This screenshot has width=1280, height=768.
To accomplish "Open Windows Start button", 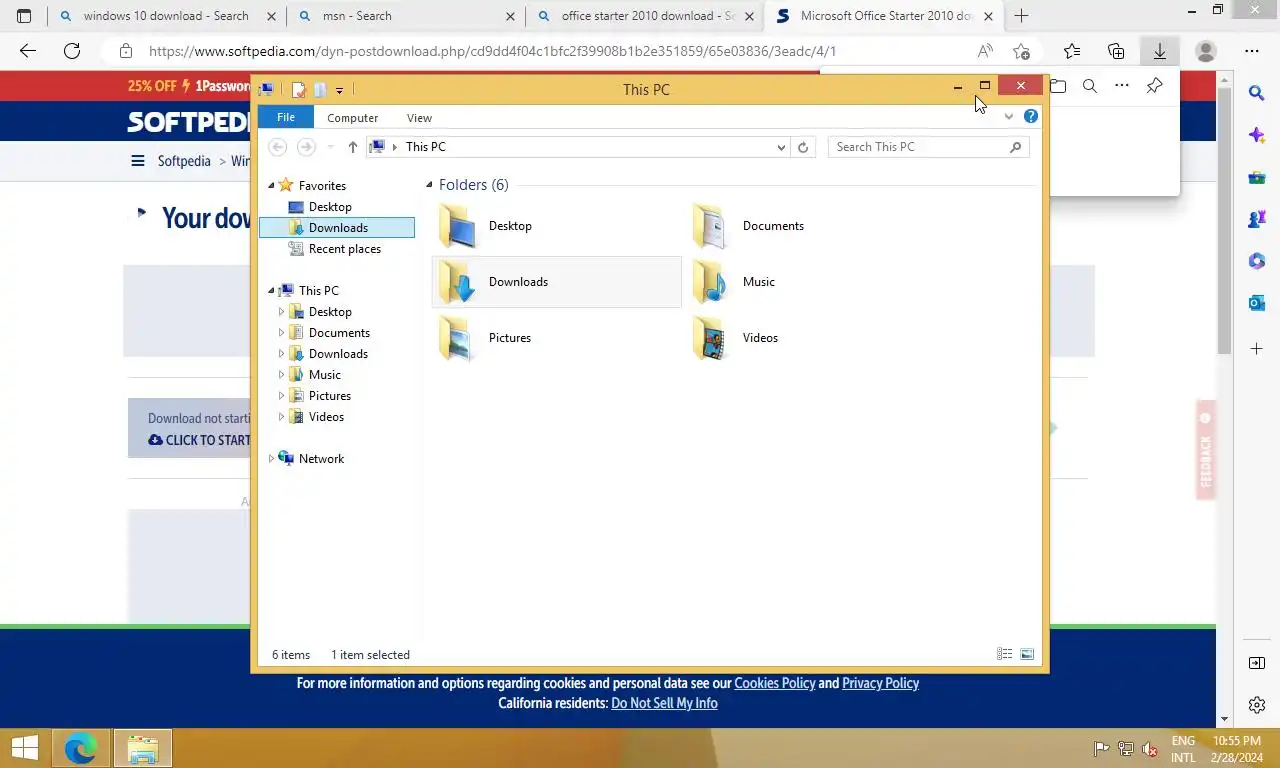I will tap(25, 748).
